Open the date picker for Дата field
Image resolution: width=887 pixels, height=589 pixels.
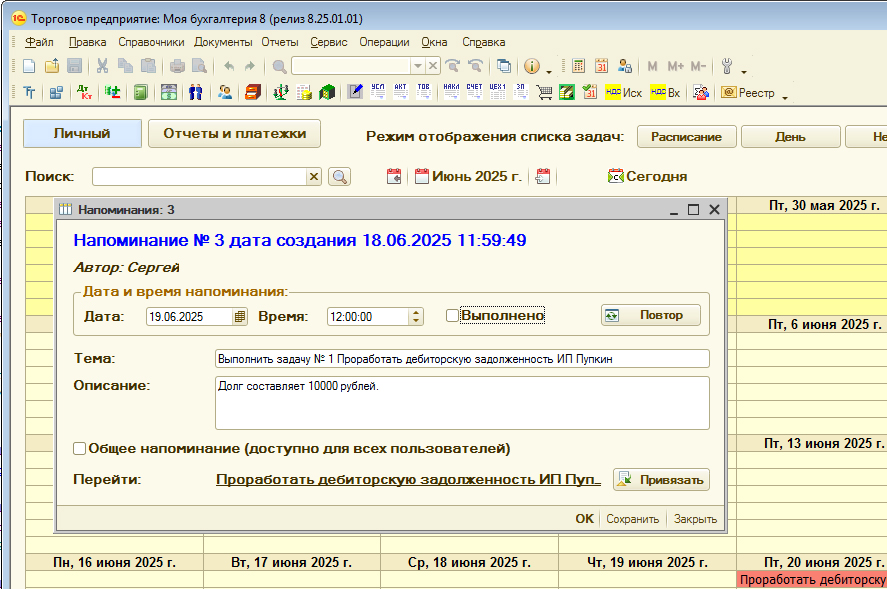239,316
